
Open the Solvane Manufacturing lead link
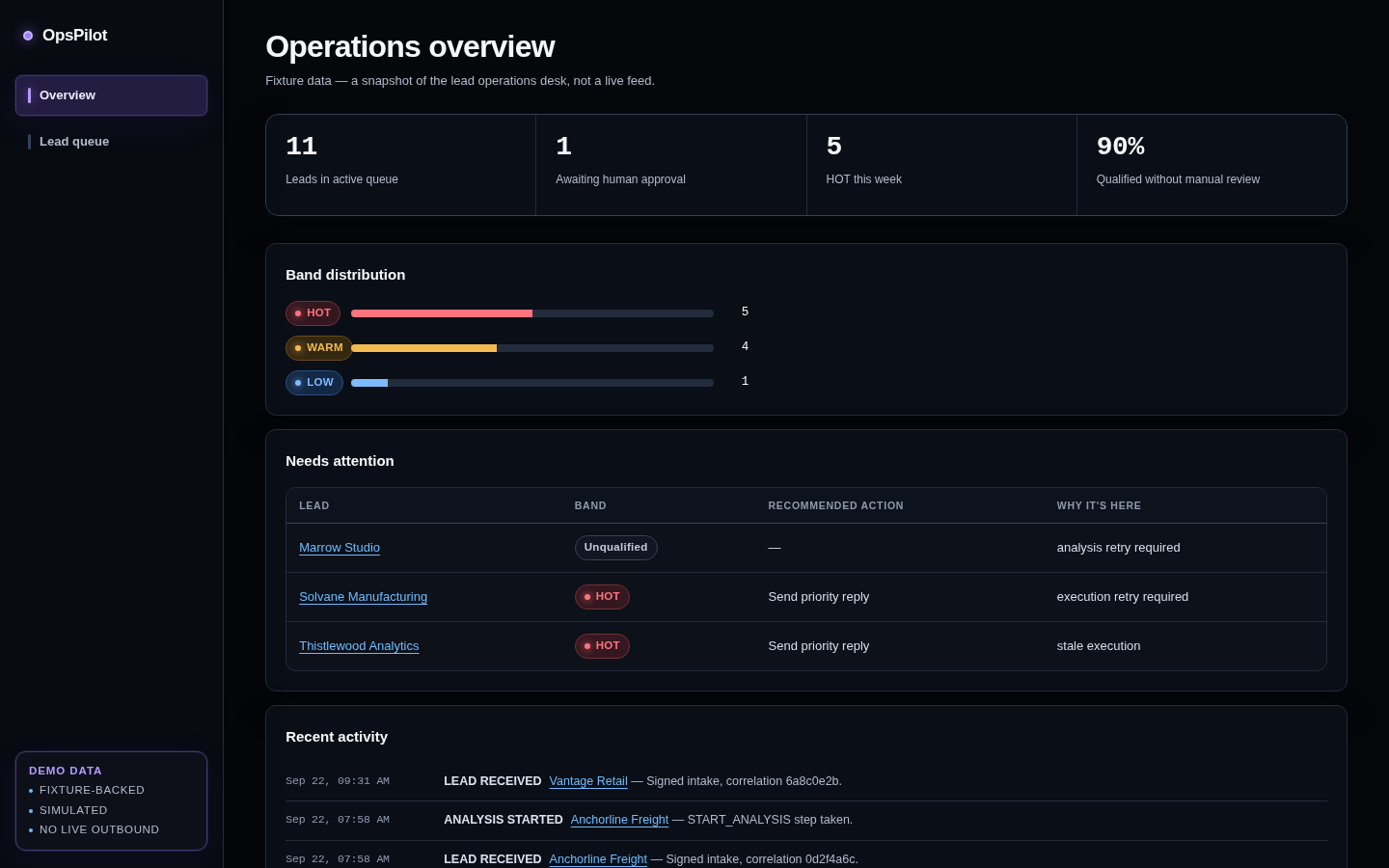pos(363,597)
